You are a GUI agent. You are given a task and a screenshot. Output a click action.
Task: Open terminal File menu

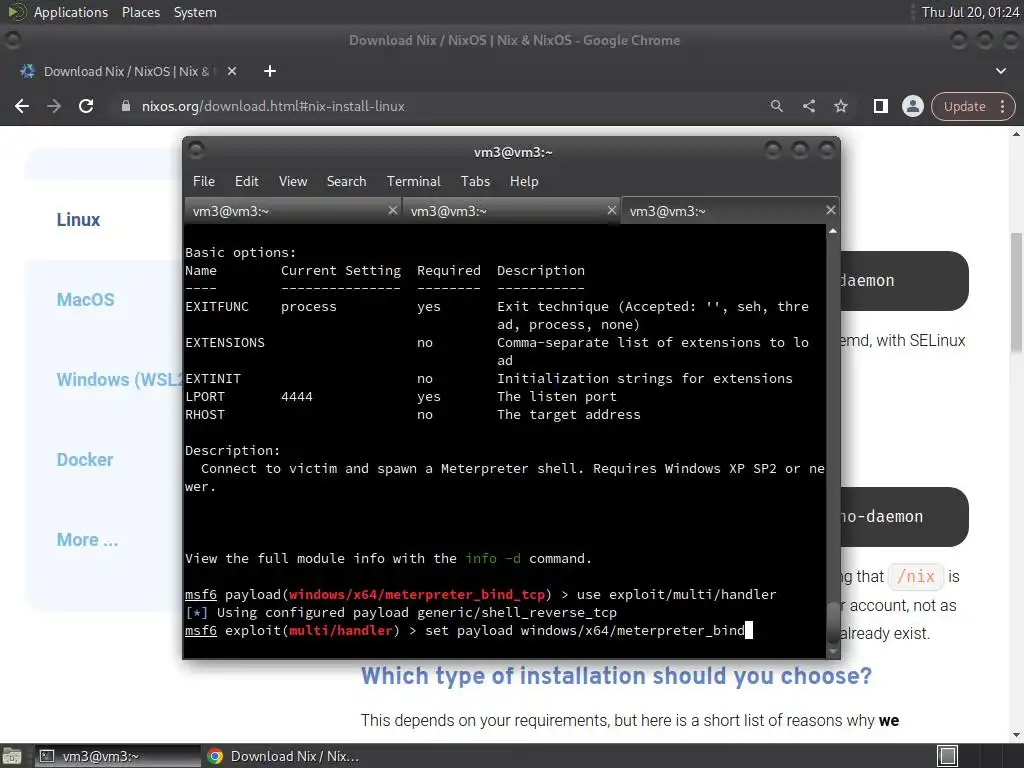(x=204, y=181)
